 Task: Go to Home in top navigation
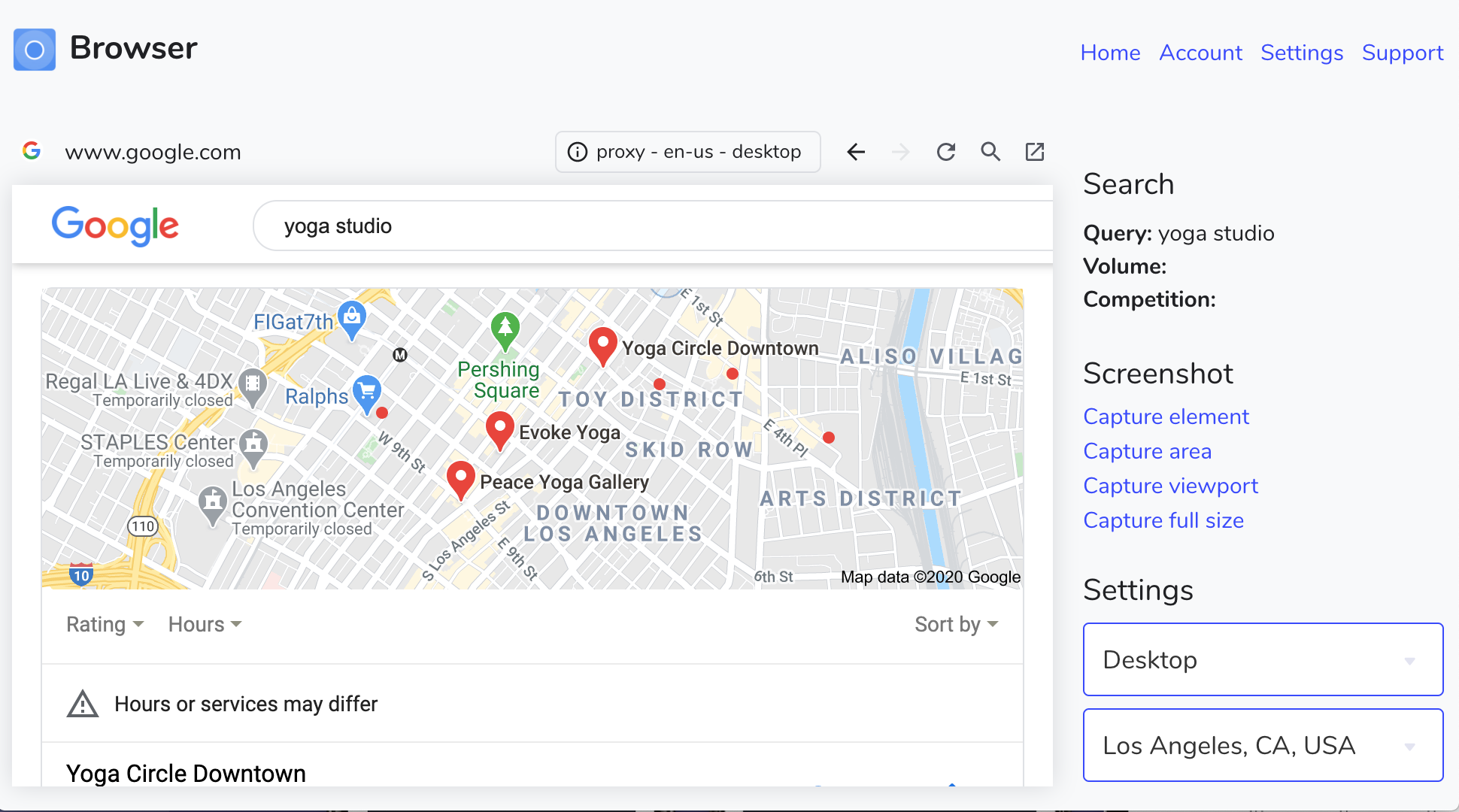1110,53
